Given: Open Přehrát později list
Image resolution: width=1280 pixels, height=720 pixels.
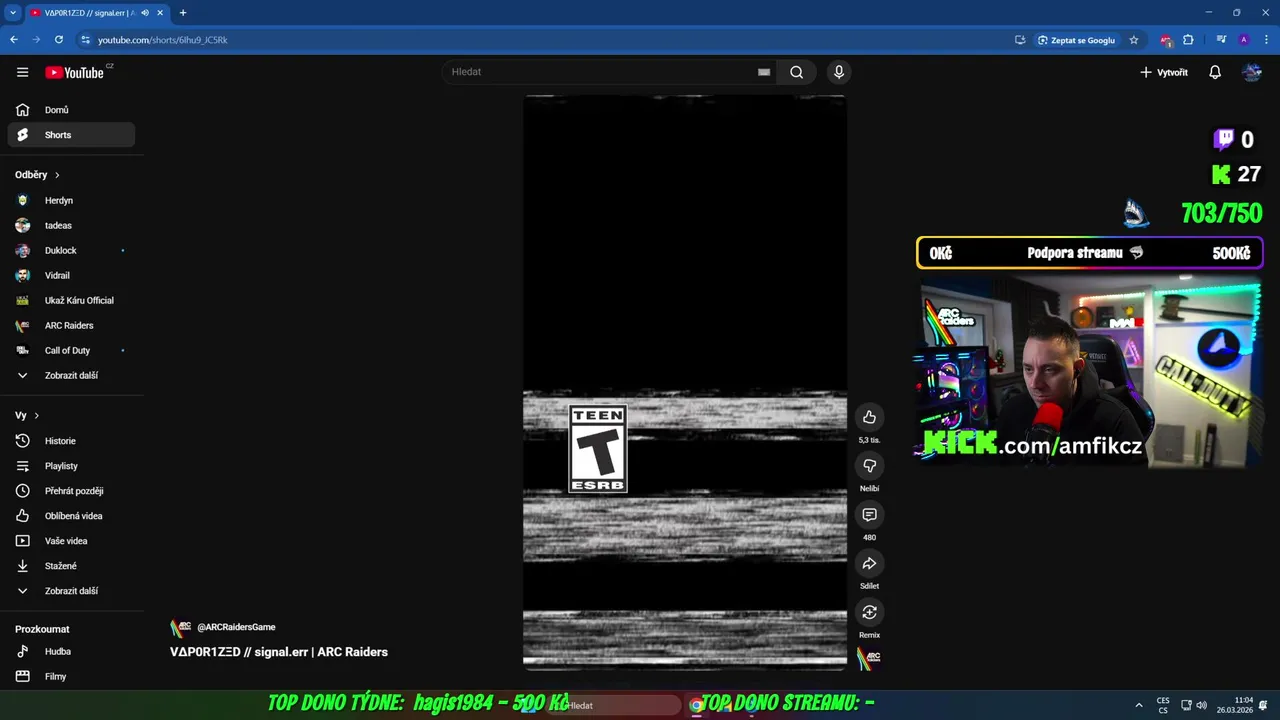Looking at the screenshot, I should click(x=71, y=491).
